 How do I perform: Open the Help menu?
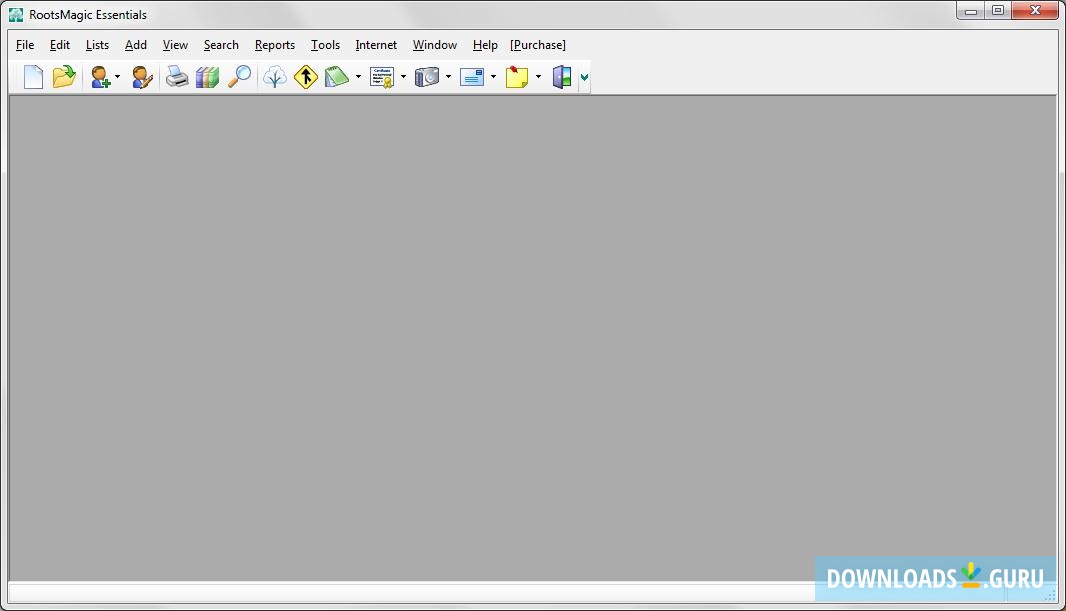tap(485, 45)
